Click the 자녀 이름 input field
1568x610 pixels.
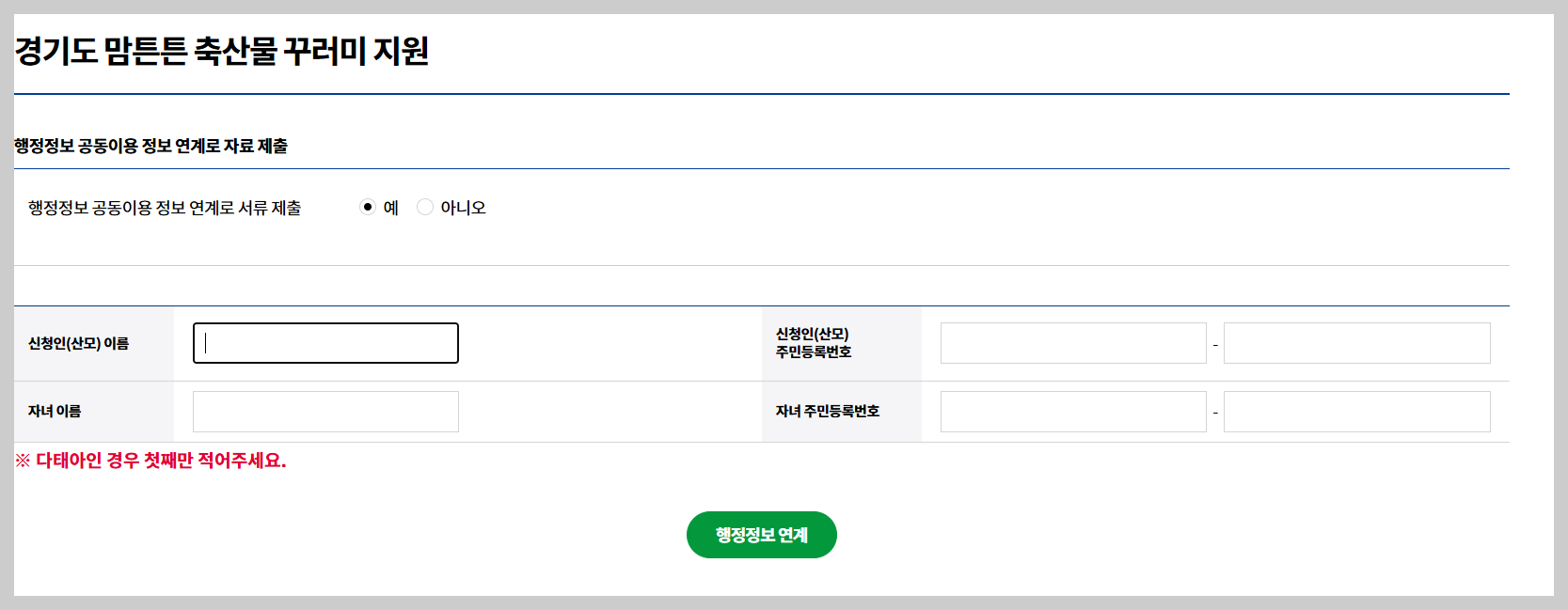pos(325,411)
